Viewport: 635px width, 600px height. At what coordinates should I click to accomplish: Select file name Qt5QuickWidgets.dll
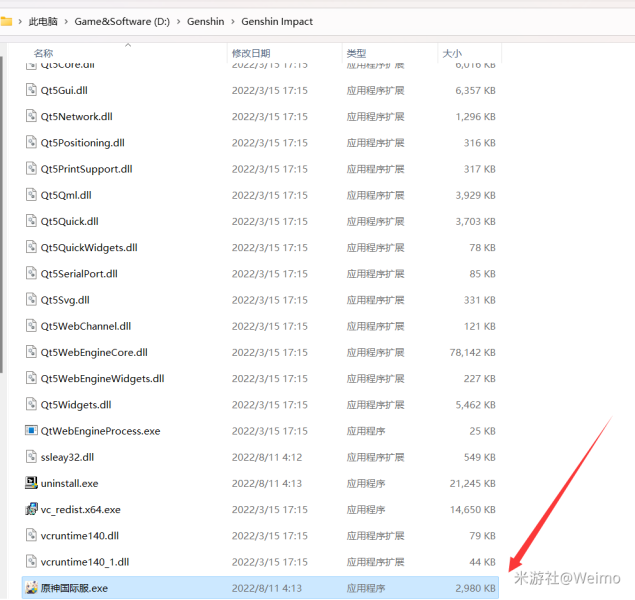89,247
